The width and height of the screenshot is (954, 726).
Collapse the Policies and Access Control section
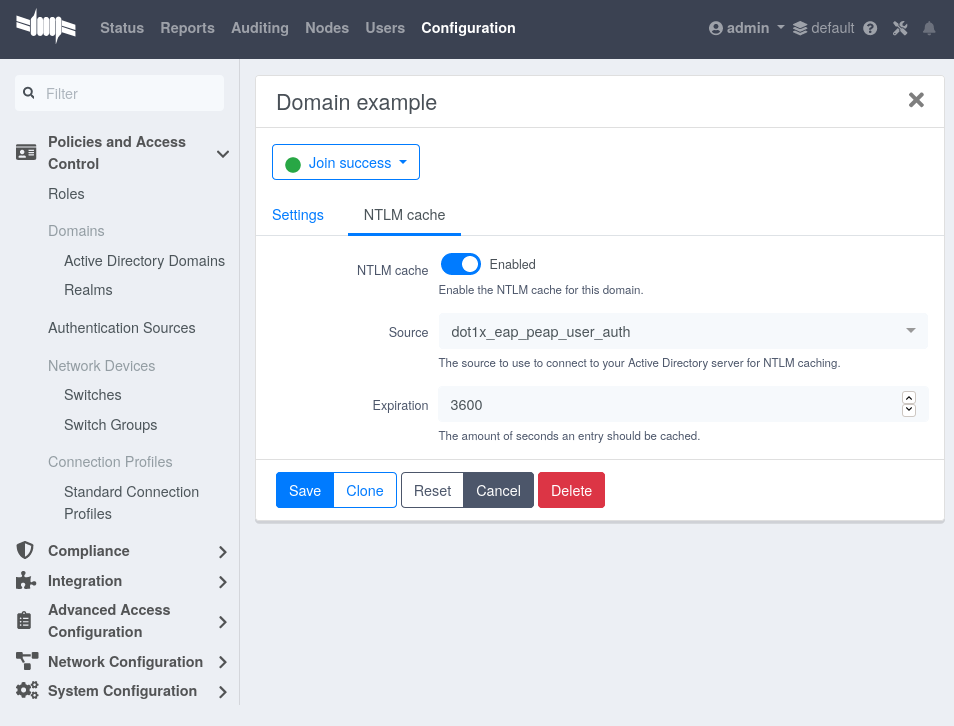[x=222, y=154]
